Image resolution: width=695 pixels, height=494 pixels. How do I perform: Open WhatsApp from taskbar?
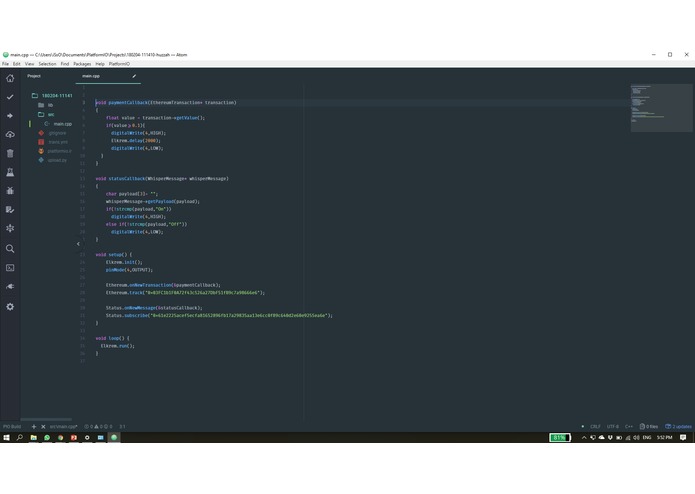coord(47,437)
